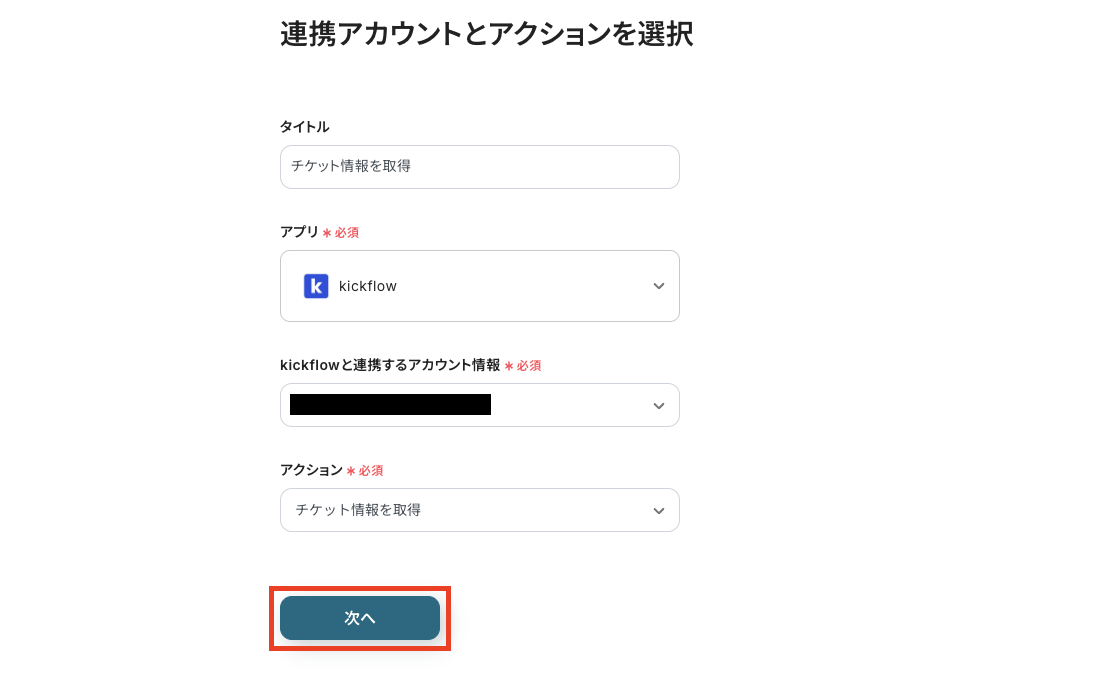This screenshot has width=1098, height=680.
Task: Click the chevron on the アクション dropdown
Action: click(x=659, y=510)
